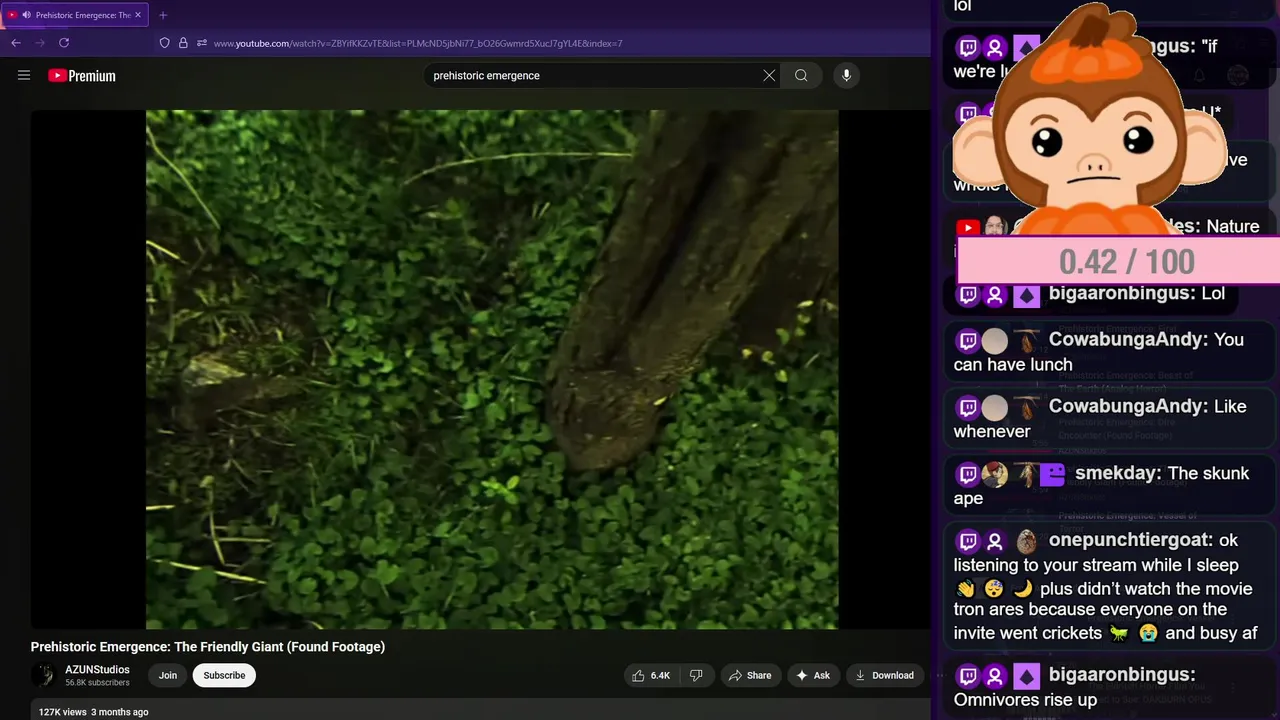Open the Ask AI button
1280x720 pixels.
(813, 675)
